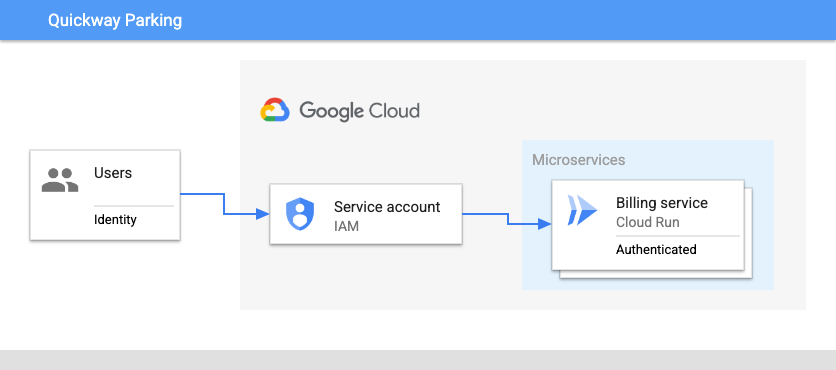The image size is (836, 370).
Task: Select the "Microservices" group label
Action: point(578,160)
